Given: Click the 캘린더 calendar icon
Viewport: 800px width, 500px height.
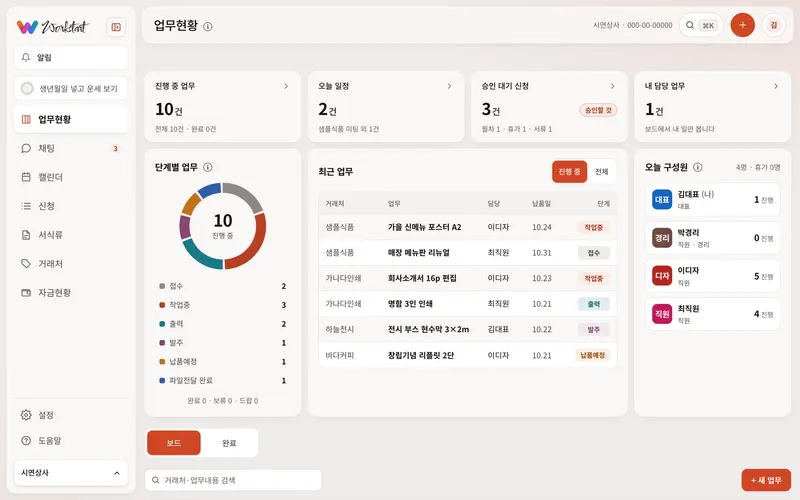Looking at the screenshot, I should pyautogui.click(x=26, y=177).
